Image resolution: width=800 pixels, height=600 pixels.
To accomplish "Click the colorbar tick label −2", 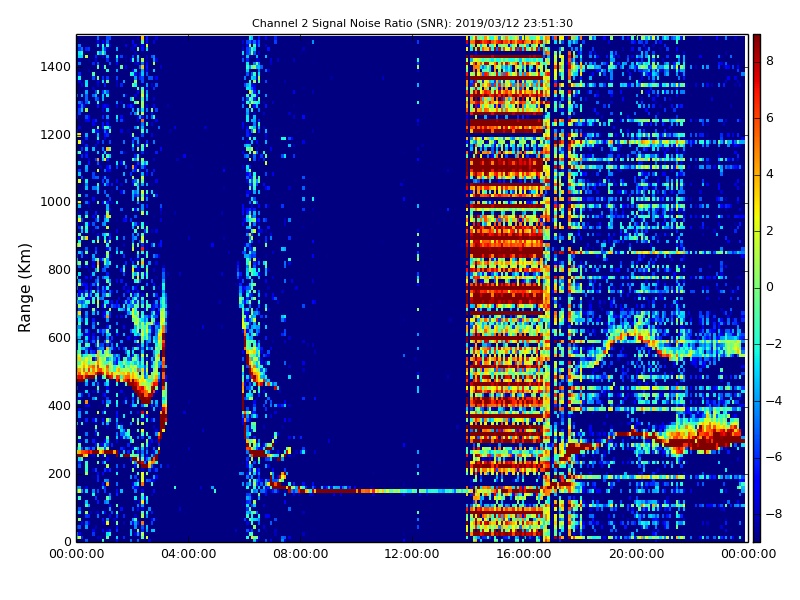I will tap(774, 344).
